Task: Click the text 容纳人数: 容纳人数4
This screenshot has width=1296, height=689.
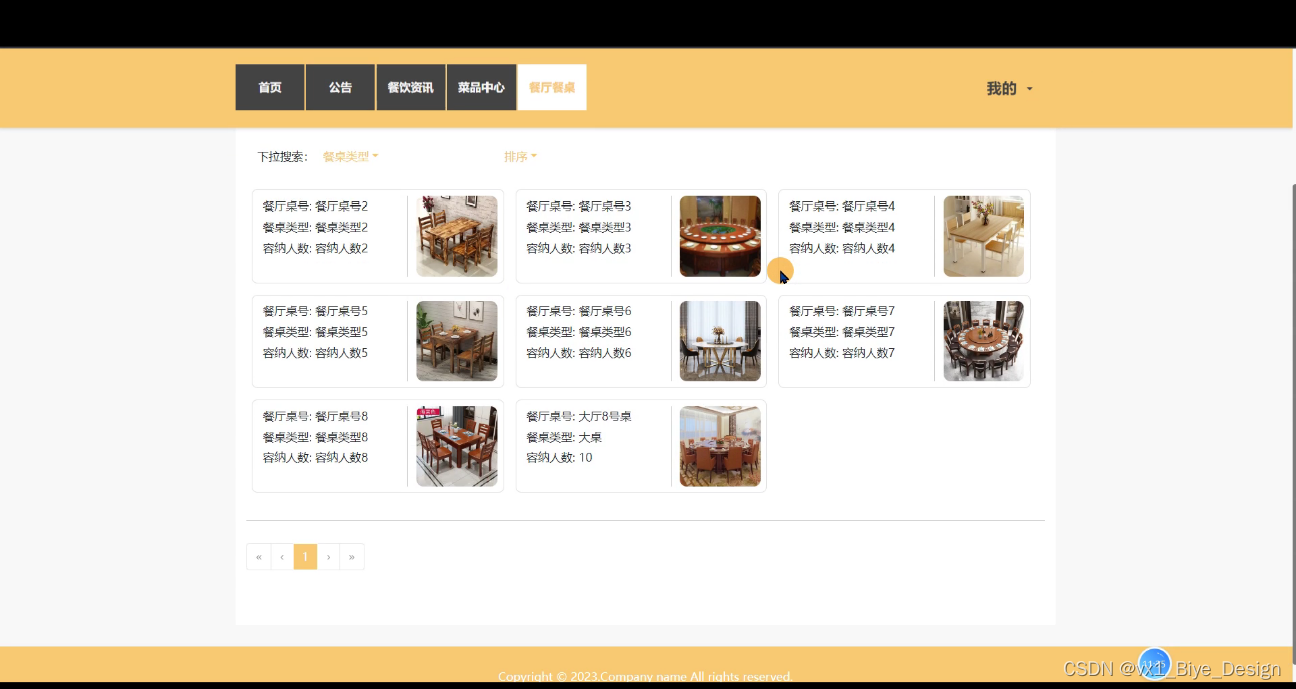Action: coord(842,248)
